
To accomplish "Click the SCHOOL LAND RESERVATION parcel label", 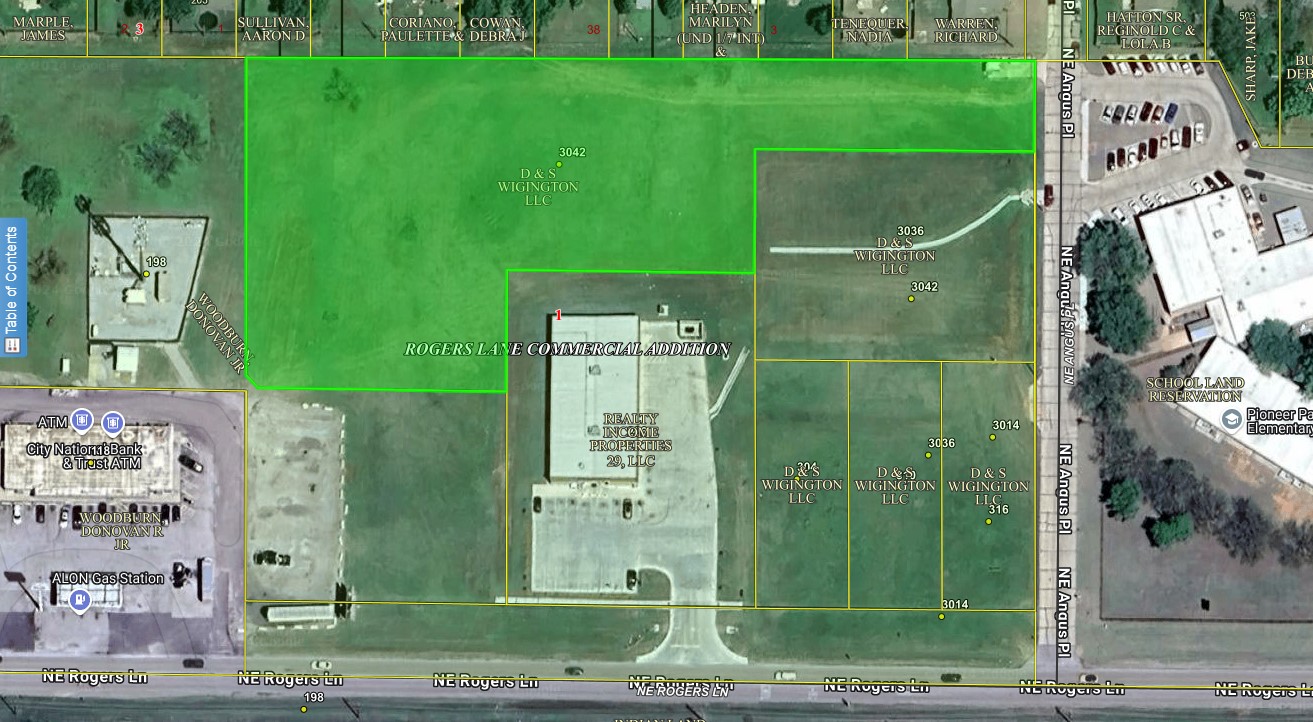I will [x=1194, y=390].
